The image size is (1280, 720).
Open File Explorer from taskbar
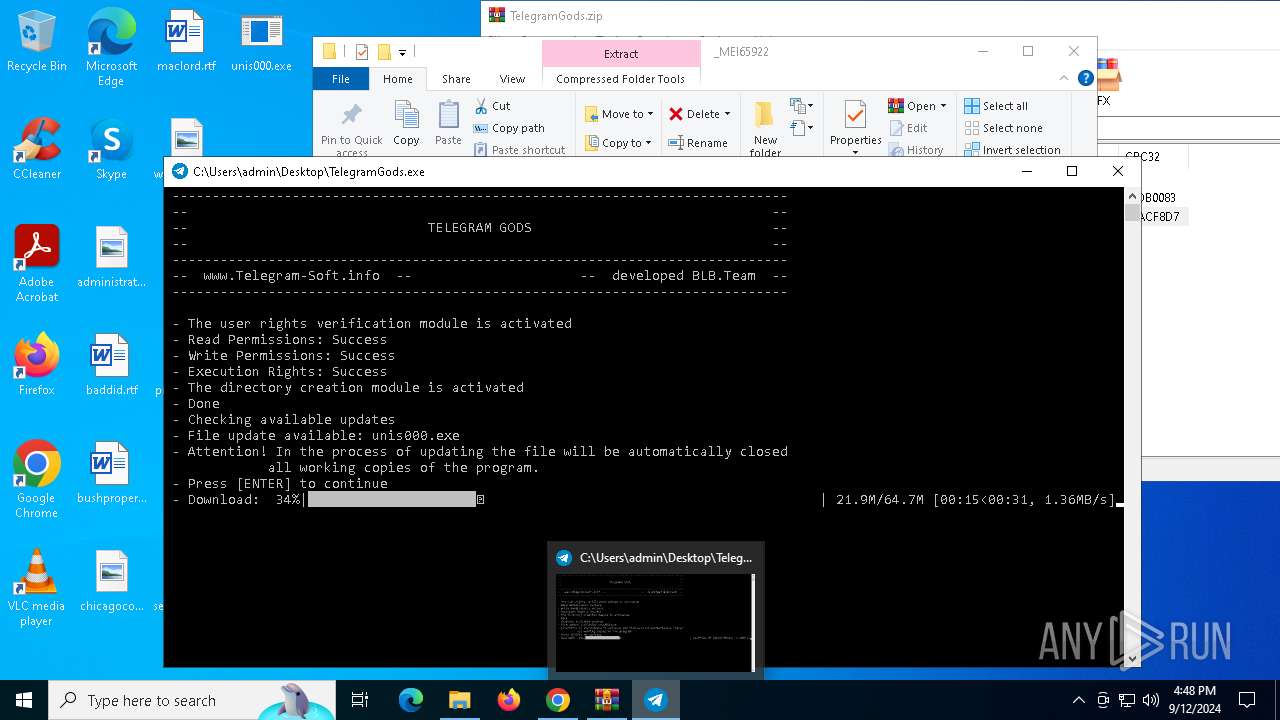pyautogui.click(x=459, y=700)
